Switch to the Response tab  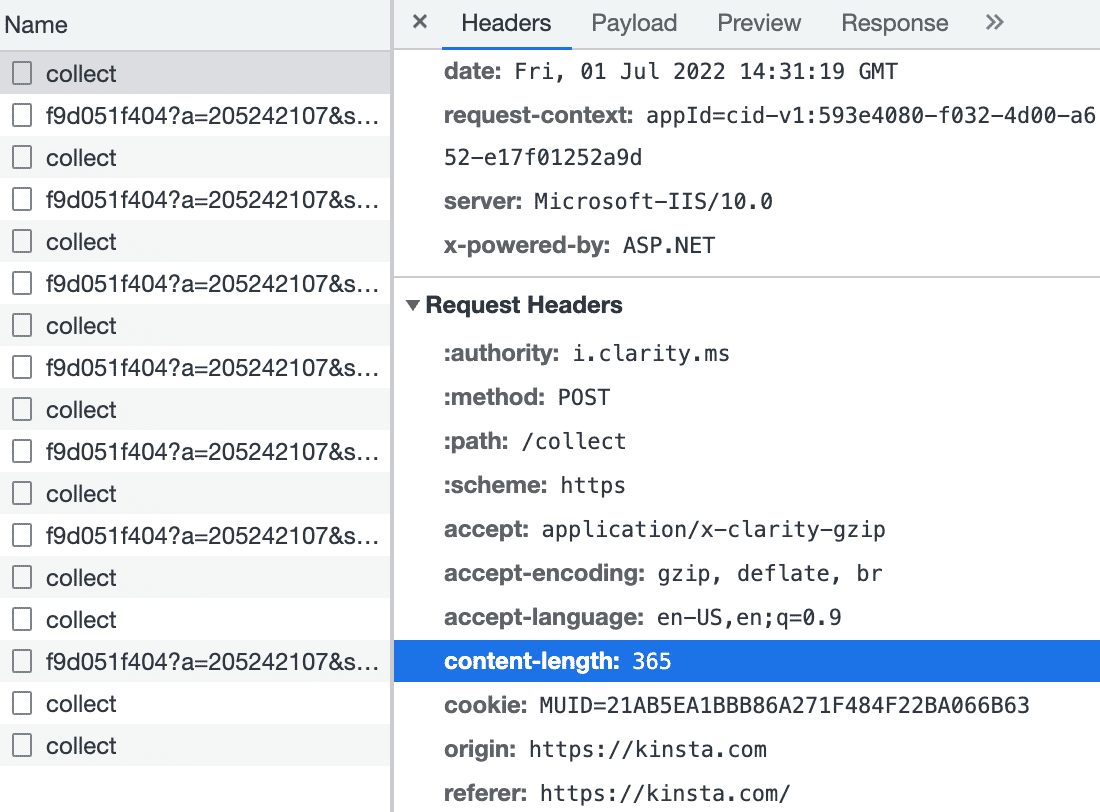click(x=894, y=23)
